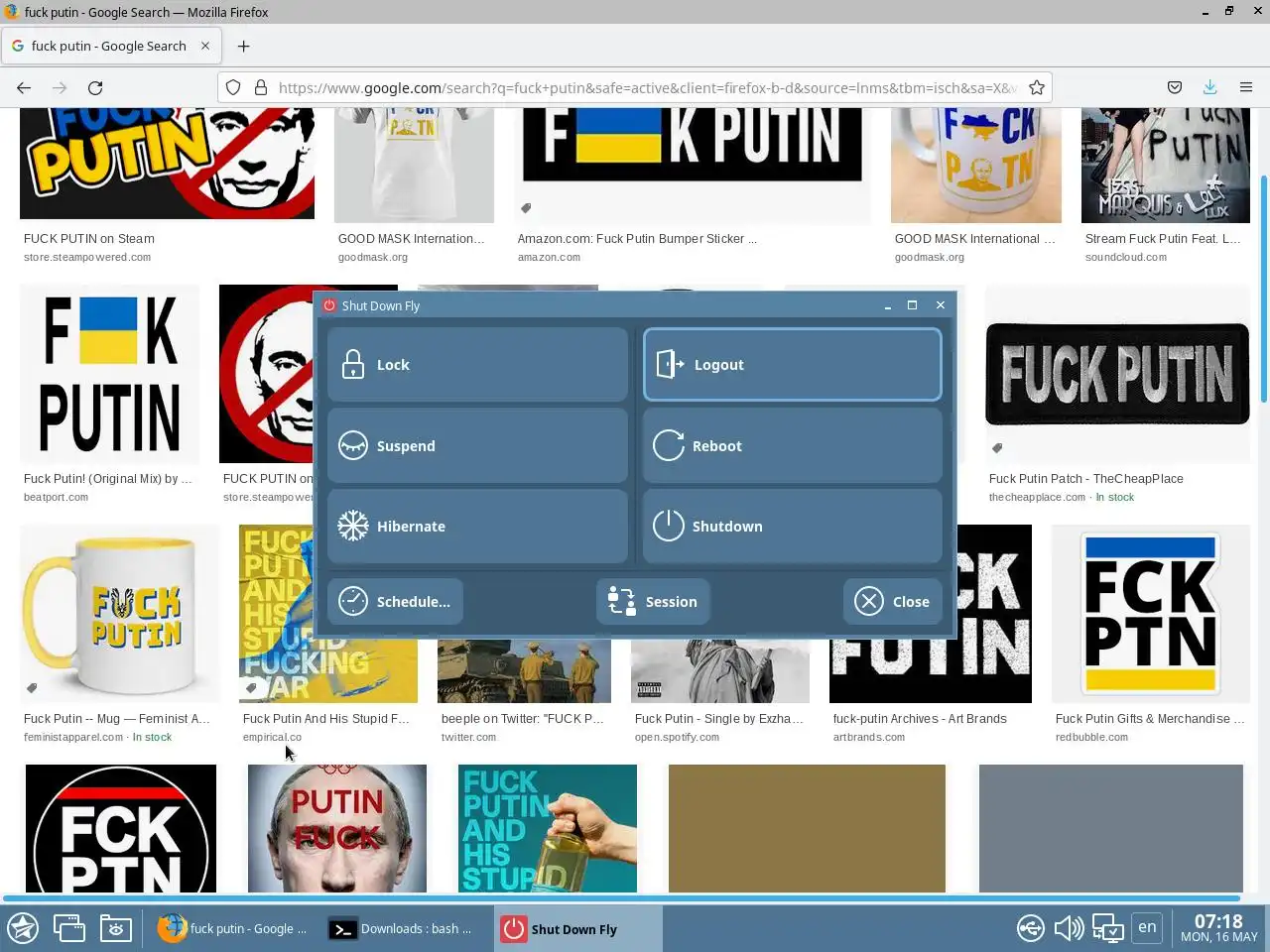Click the tracking protection shield icon
1270x952 pixels.
(233, 87)
